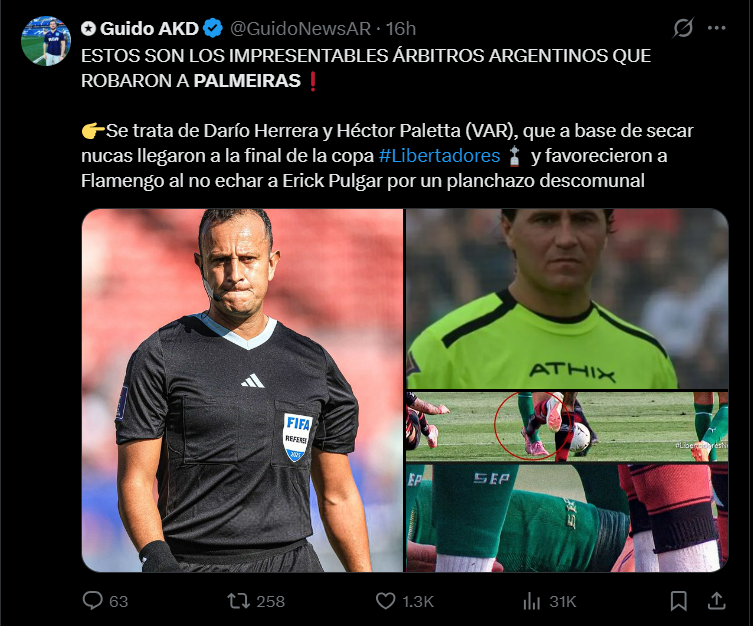Image resolution: width=753 pixels, height=626 pixels.
Task: Click the 16h timestamp
Action: pos(401,29)
